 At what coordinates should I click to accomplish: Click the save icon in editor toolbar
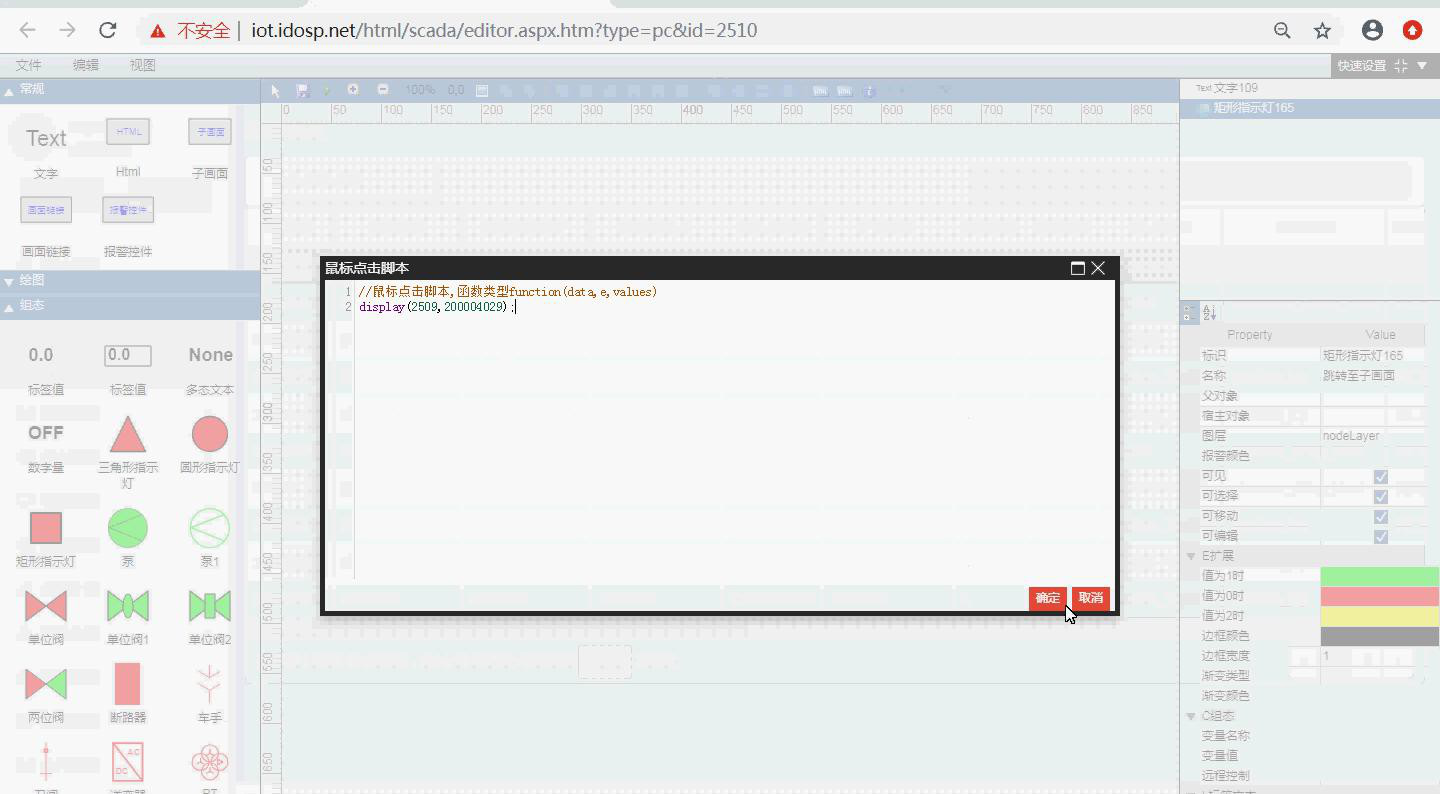click(x=302, y=90)
